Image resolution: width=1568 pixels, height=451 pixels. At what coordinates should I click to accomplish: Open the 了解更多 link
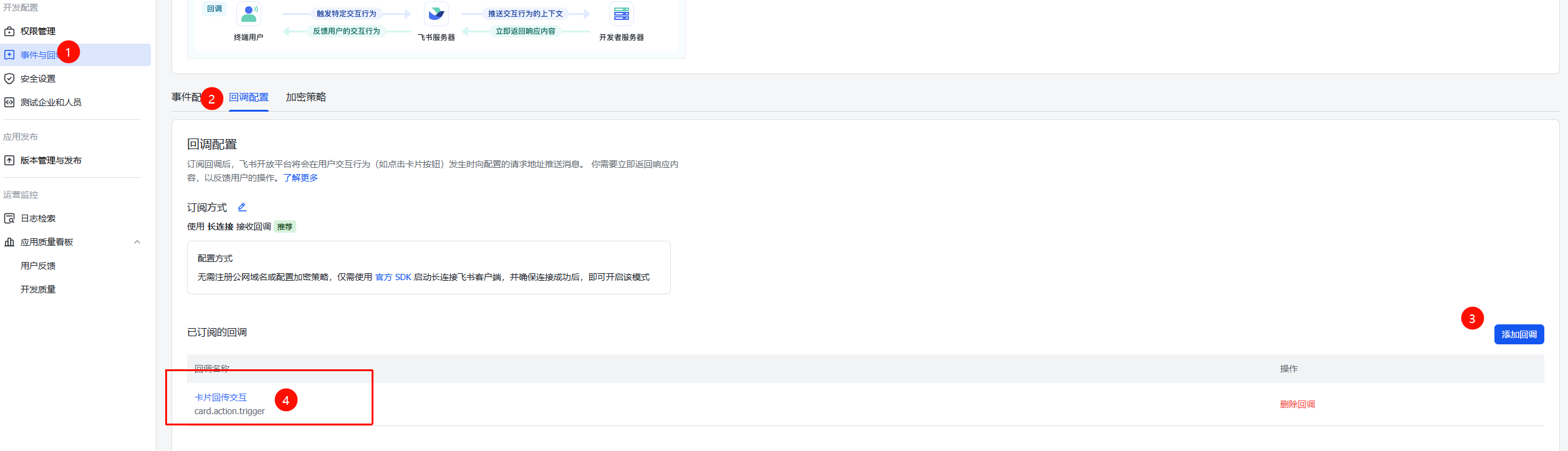click(x=301, y=178)
